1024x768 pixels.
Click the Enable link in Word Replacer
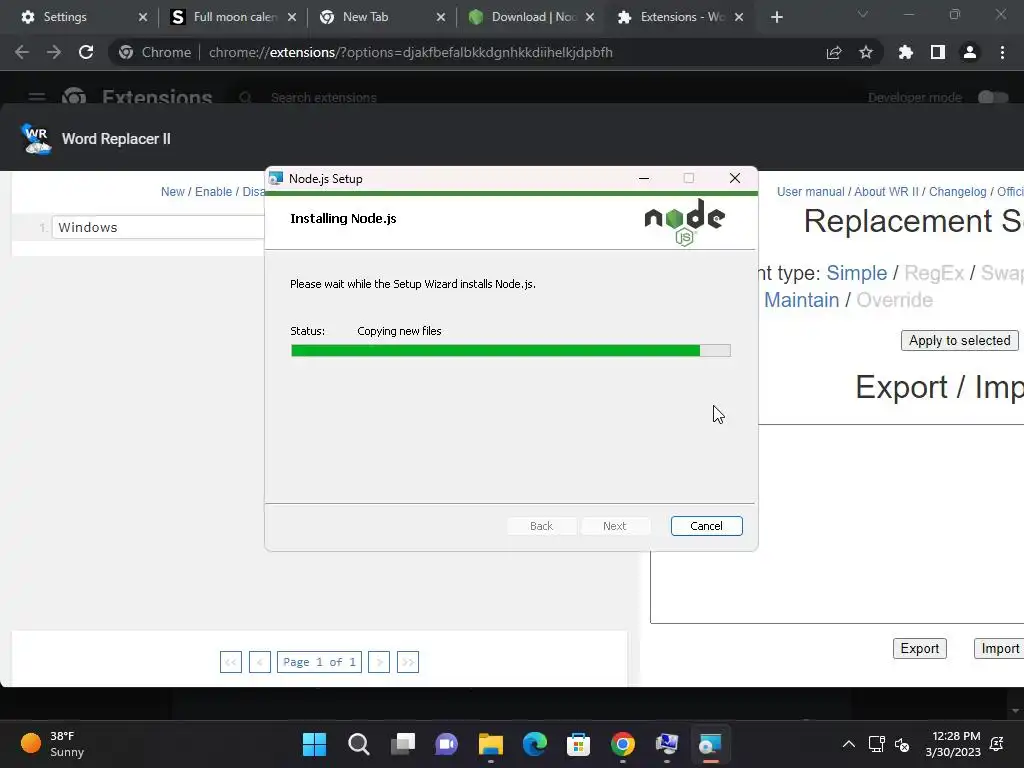click(213, 191)
